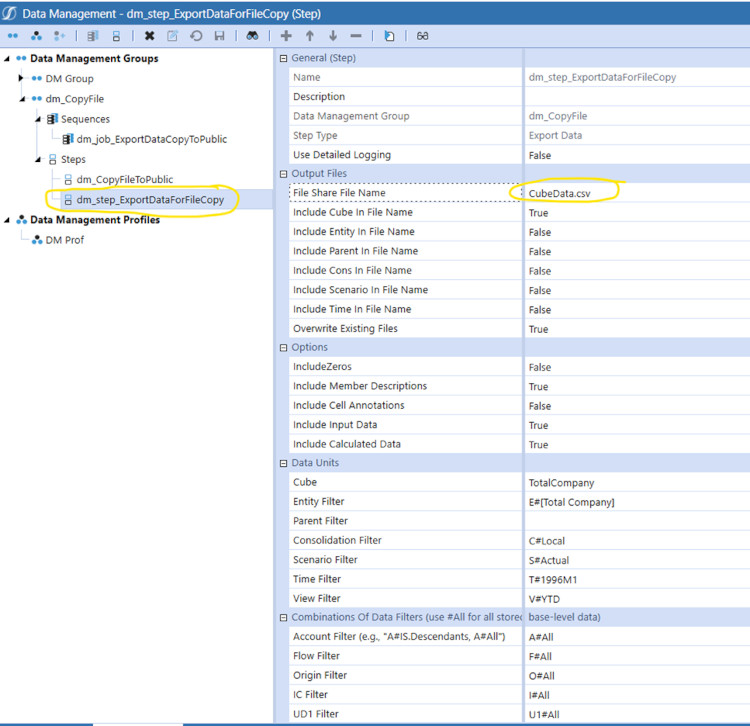
Task: Click the Include Entity In File Name value
Action: 540,232
